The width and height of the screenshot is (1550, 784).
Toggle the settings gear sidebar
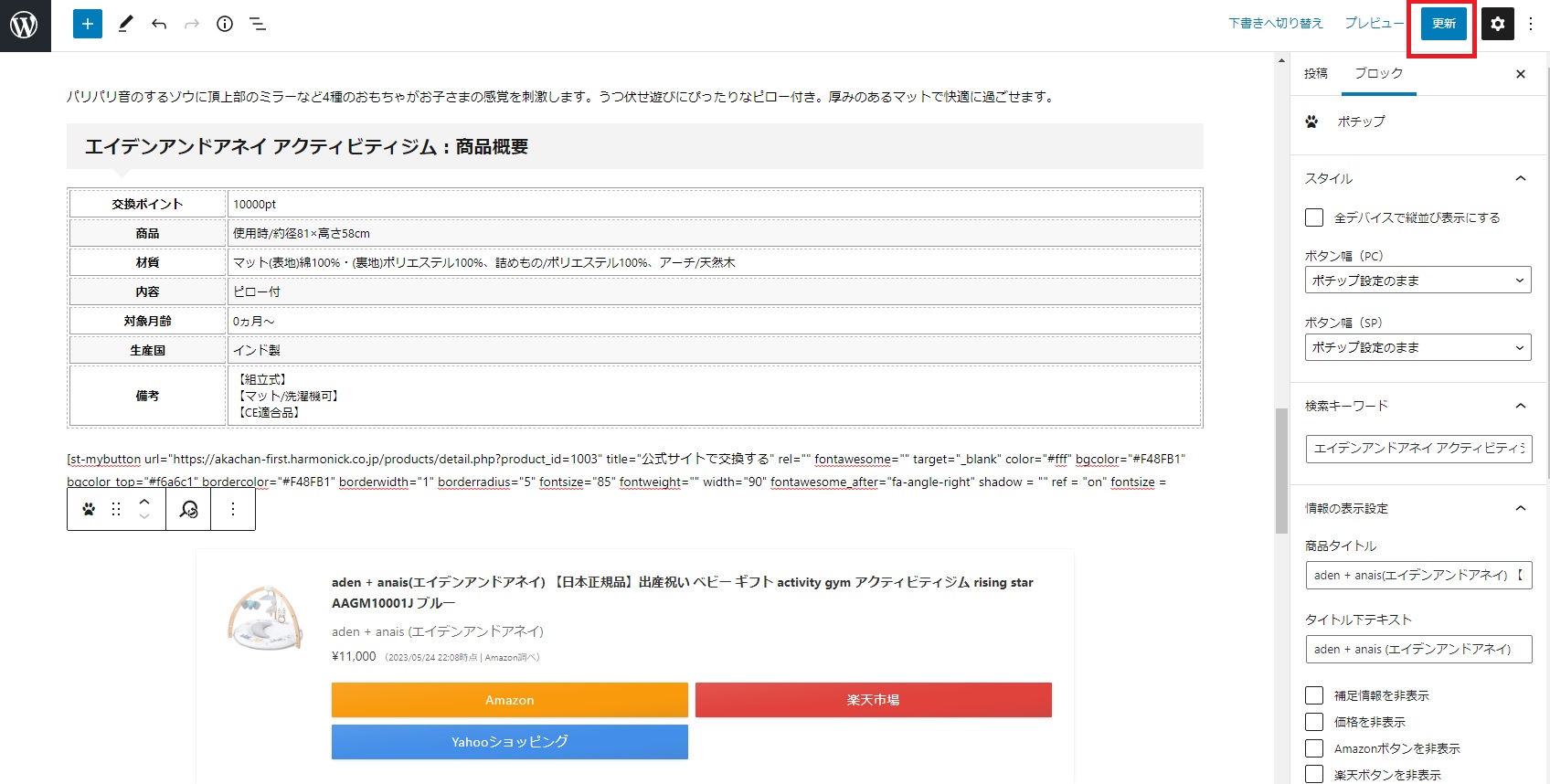click(1497, 24)
